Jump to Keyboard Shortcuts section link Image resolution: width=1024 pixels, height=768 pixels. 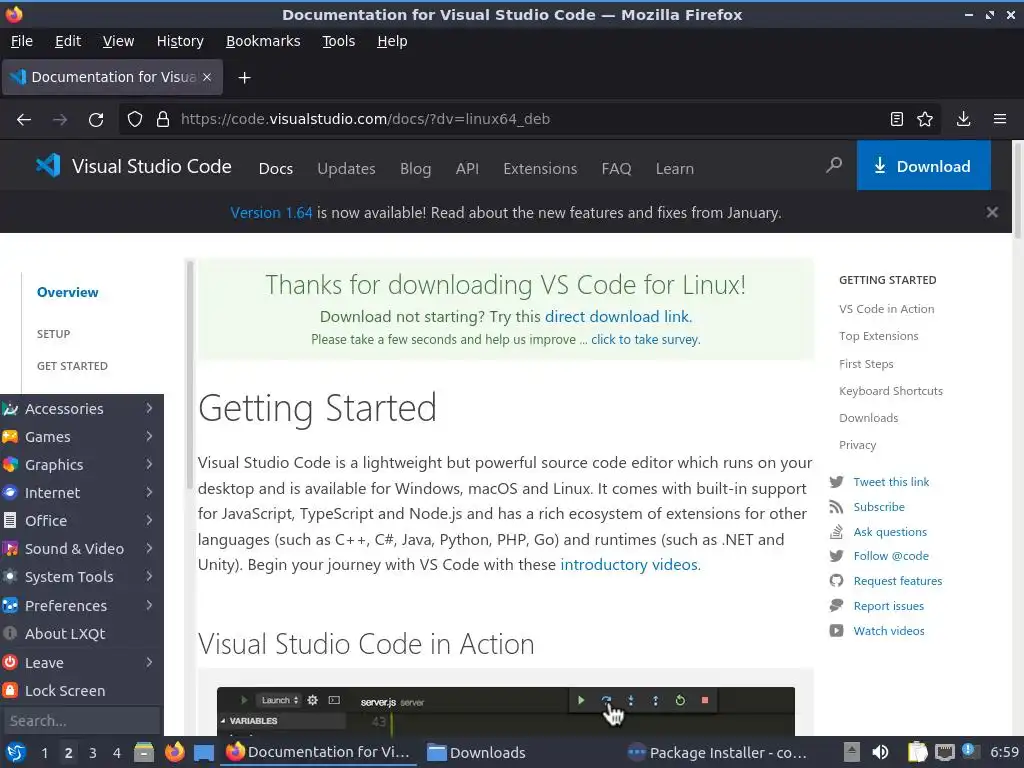[891, 391]
